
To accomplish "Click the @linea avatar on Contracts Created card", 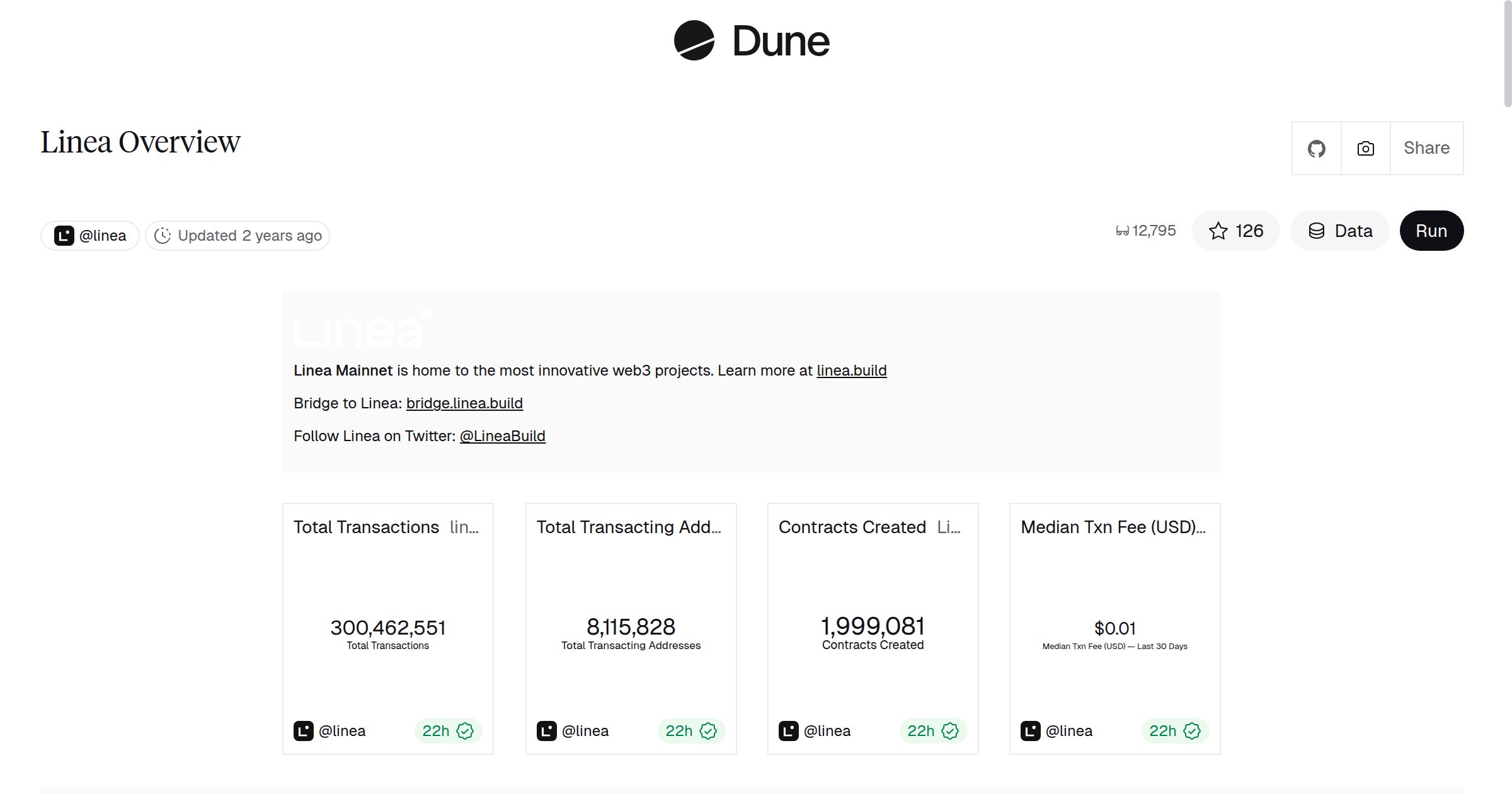I will (789, 730).
